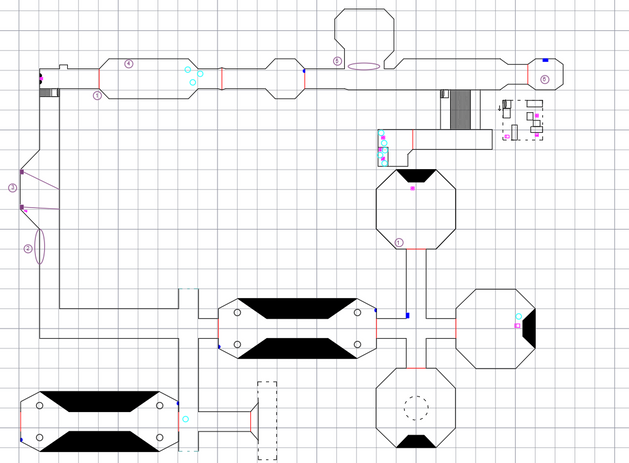The width and height of the screenshot is (629, 463).
Task: Select the upper black trapezoid in central hall
Action: click(x=297, y=309)
